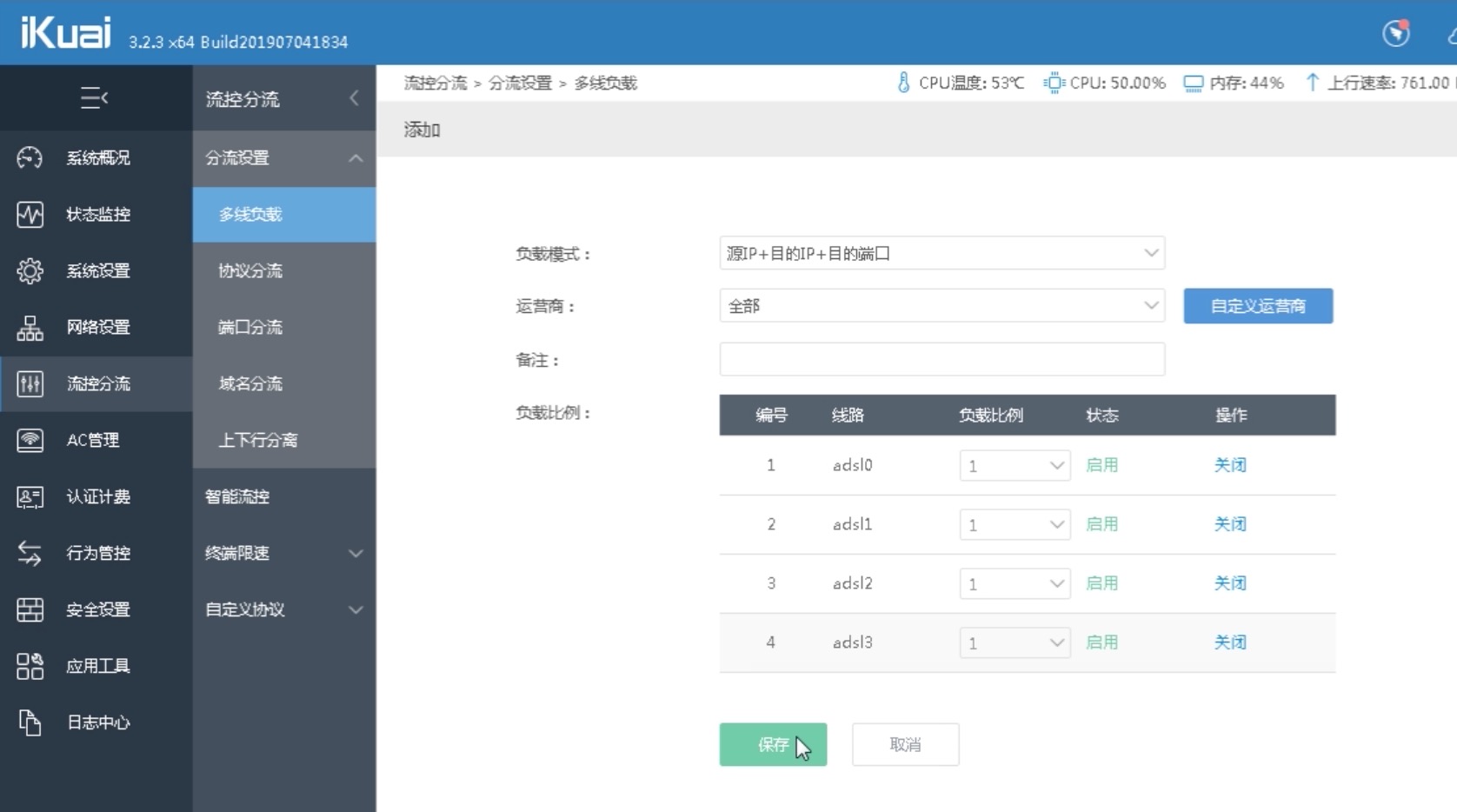Collapse the 流控分流 panel chevron
This screenshot has width=1457, height=812.
354,98
